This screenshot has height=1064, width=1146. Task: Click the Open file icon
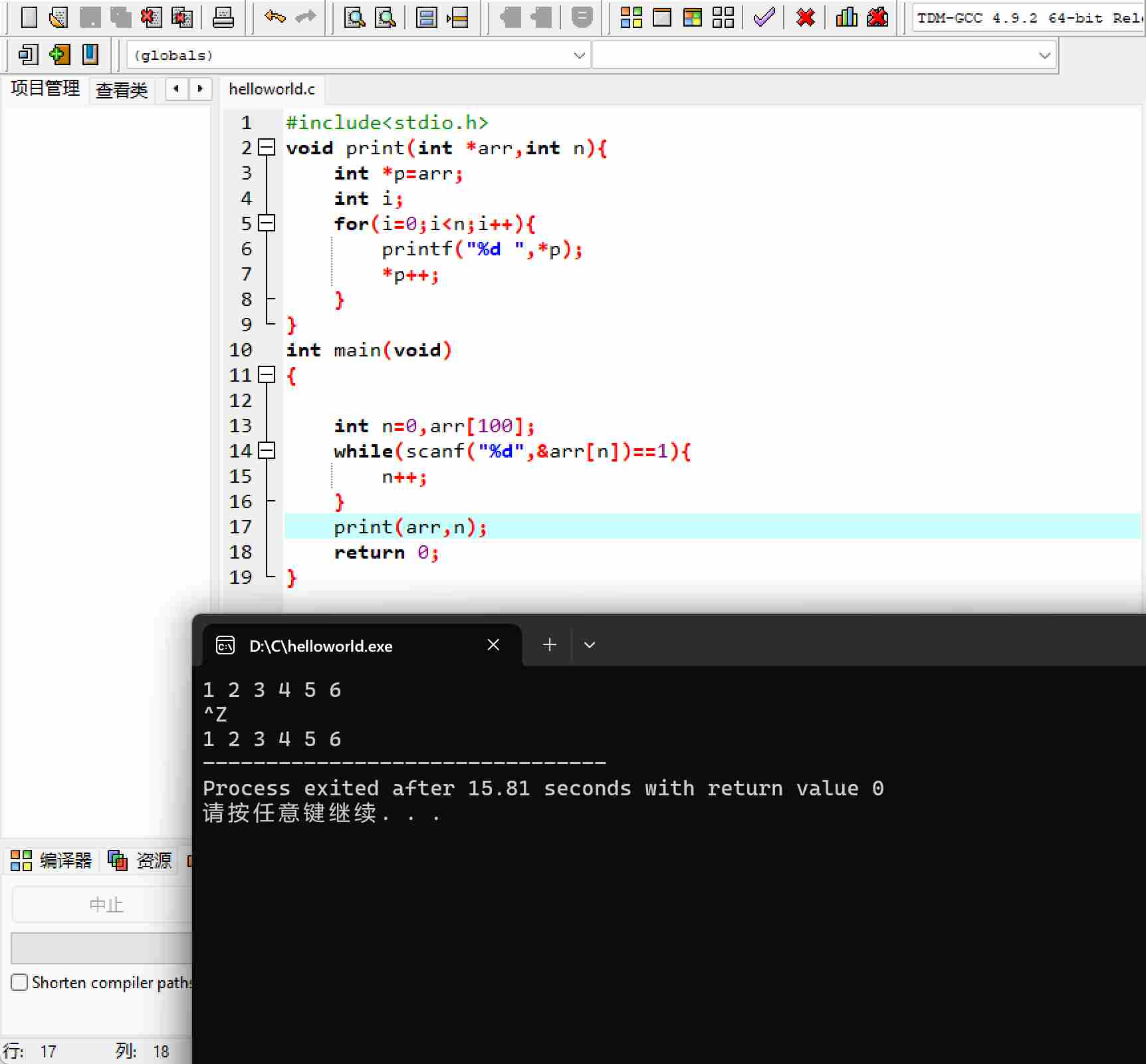tap(58, 17)
